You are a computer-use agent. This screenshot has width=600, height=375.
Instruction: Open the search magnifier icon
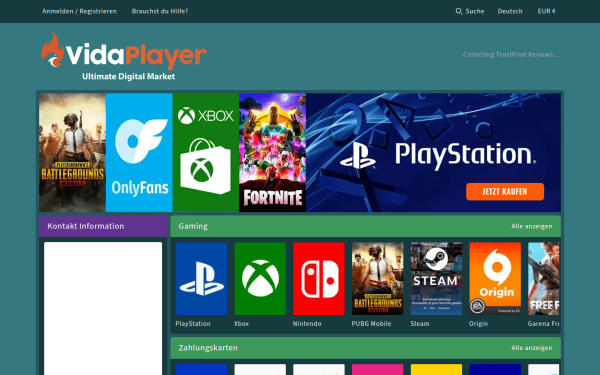click(458, 11)
